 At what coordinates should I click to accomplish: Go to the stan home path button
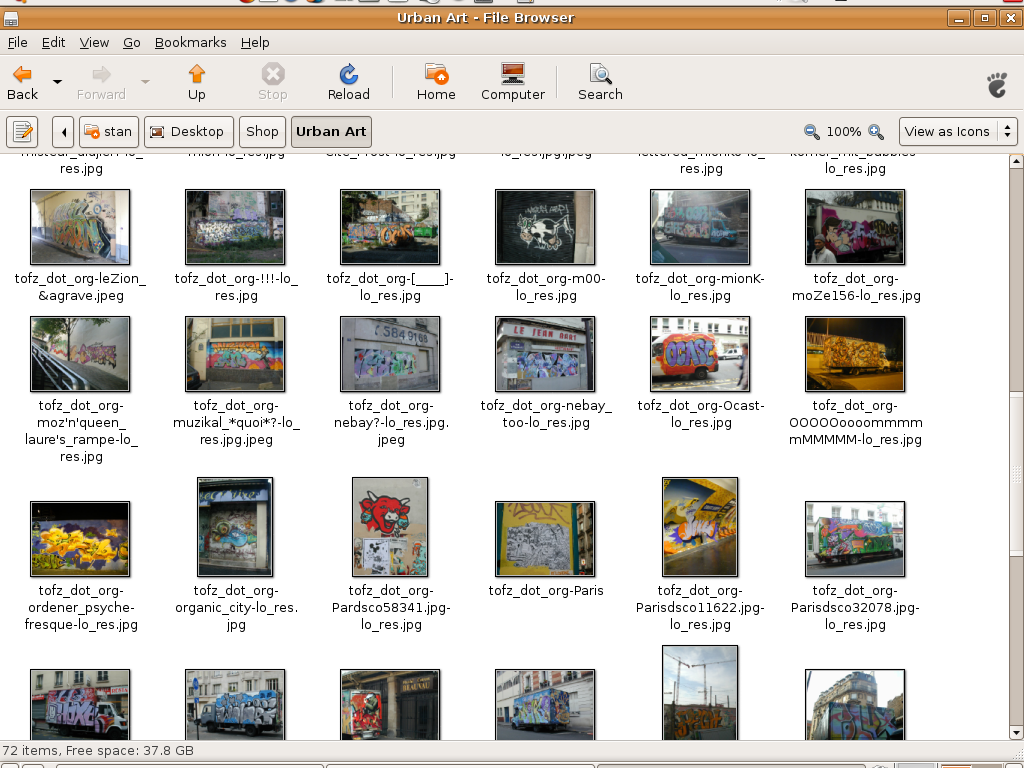click(x=107, y=131)
